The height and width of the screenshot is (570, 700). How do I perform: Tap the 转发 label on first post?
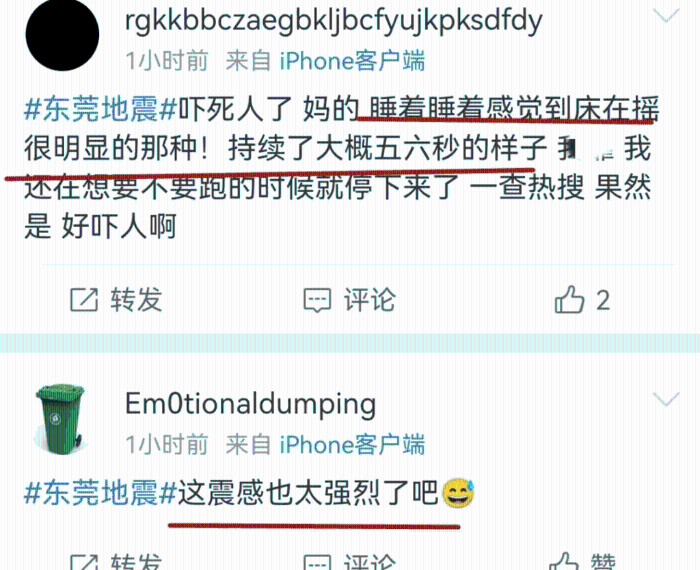tap(137, 300)
